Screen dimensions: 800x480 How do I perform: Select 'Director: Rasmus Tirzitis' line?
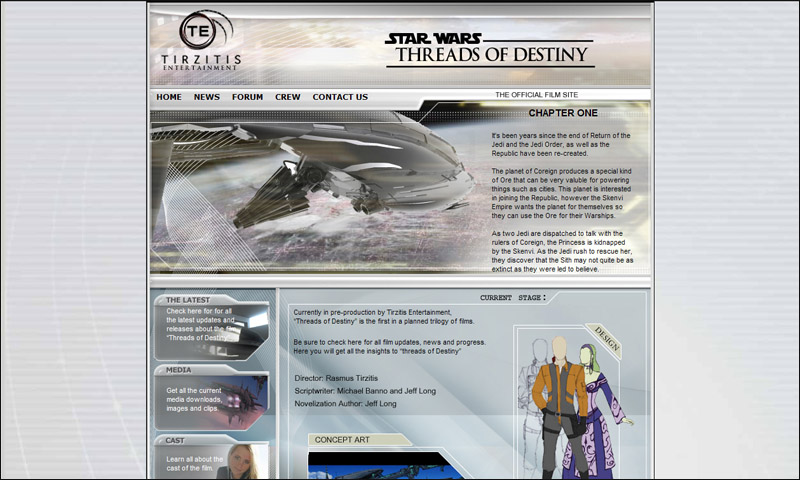click(336, 378)
